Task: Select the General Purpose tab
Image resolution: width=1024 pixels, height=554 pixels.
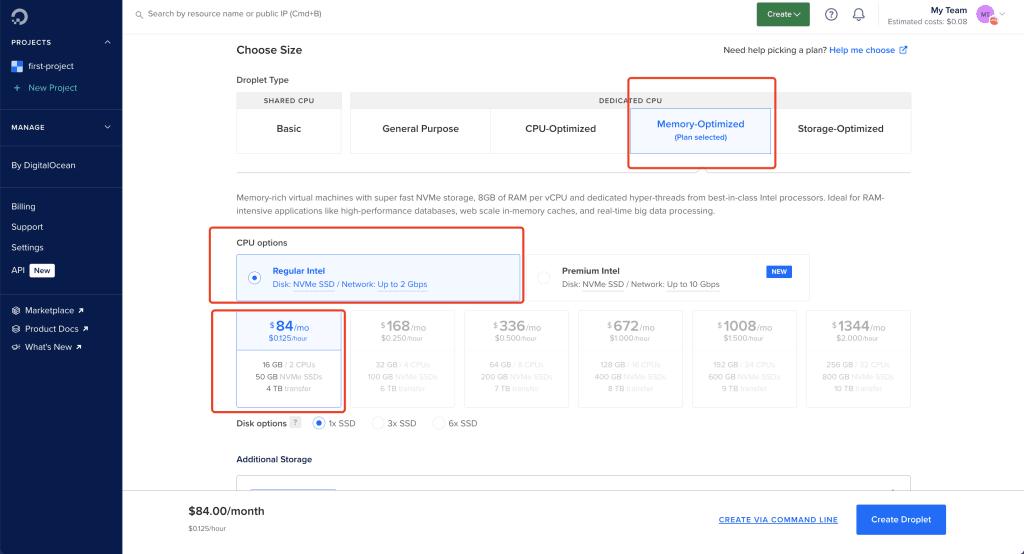Action: point(421,131)
